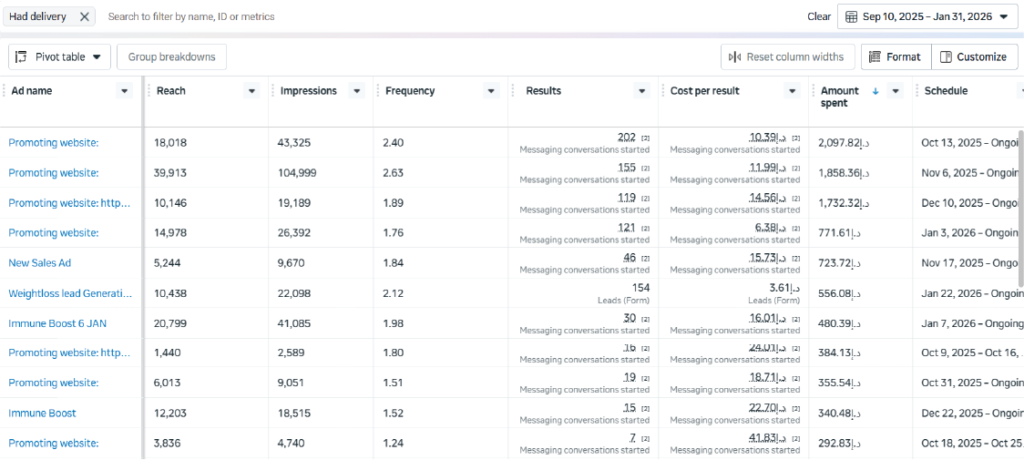Click footnote marker beside result 202
The image size is (1024, 460).
pyautogui.click(x=645, y=137)
